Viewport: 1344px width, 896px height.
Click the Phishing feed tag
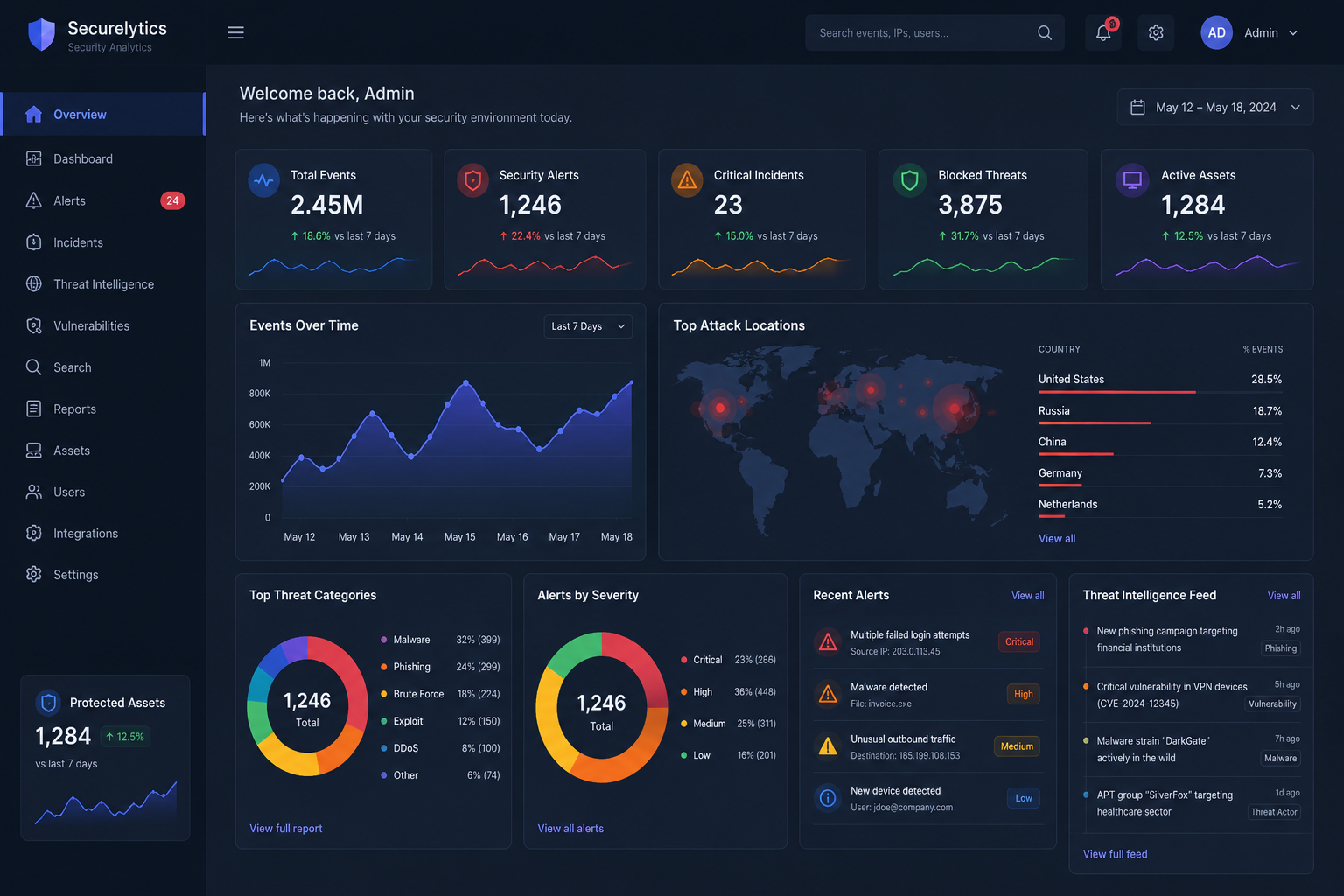[x=1280, y=648]
